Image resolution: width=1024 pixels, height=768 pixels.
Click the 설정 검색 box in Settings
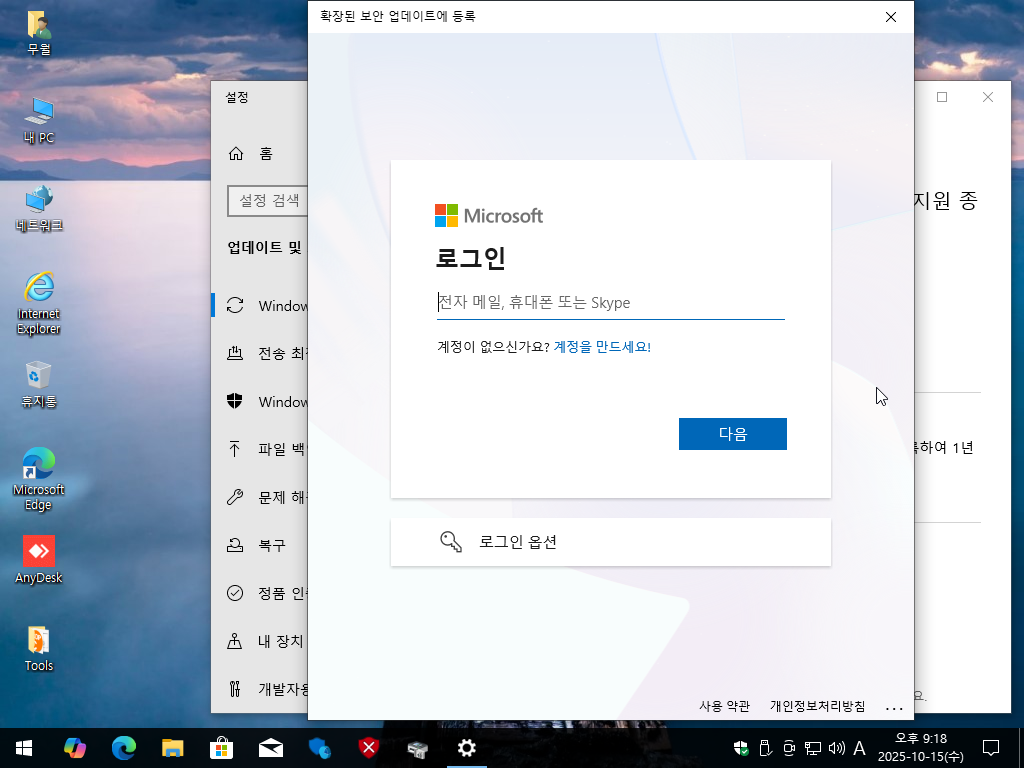point(268,200)
